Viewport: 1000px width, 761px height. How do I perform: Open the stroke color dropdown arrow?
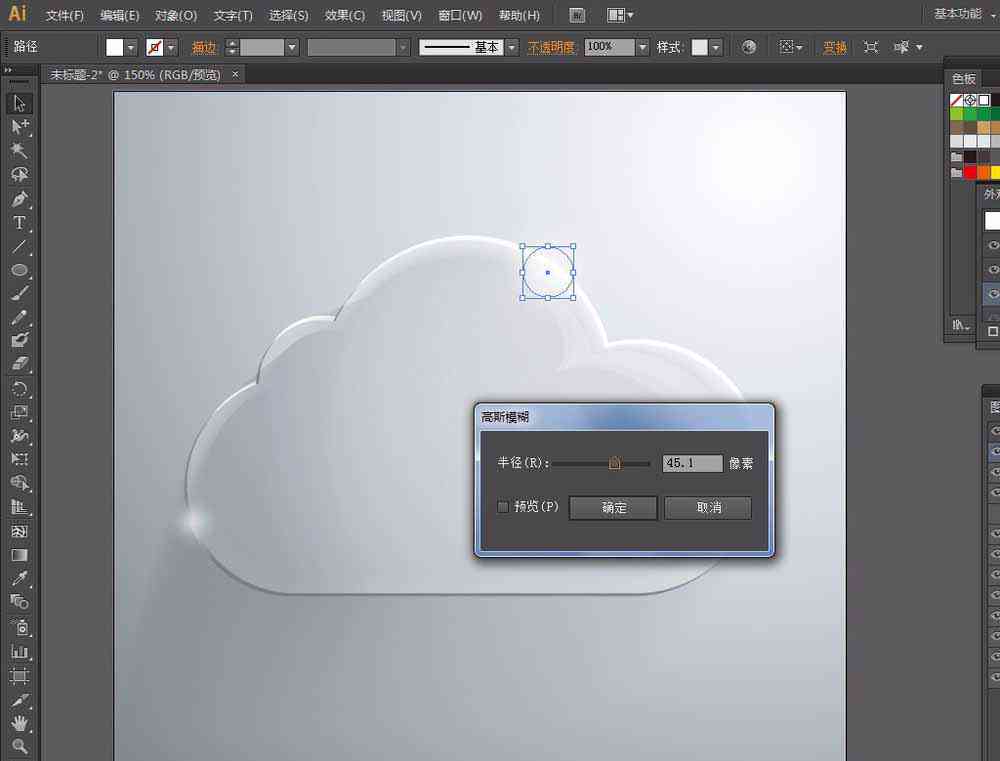[171, 48]
